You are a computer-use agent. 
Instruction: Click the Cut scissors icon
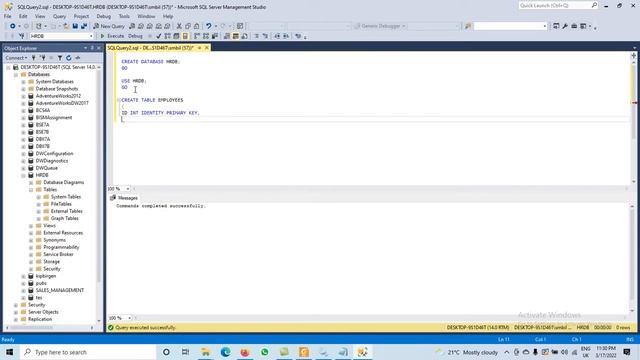point(179,26)
